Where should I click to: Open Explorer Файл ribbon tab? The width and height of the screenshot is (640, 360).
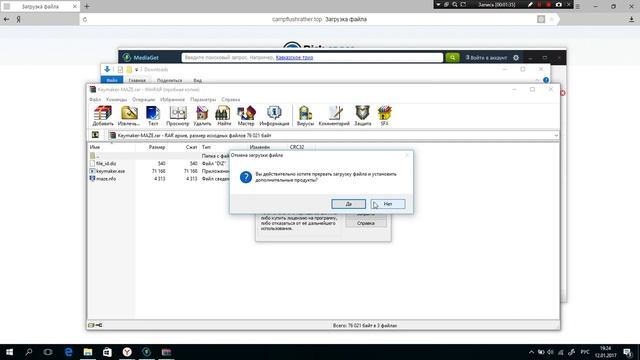tap(112, 80)
